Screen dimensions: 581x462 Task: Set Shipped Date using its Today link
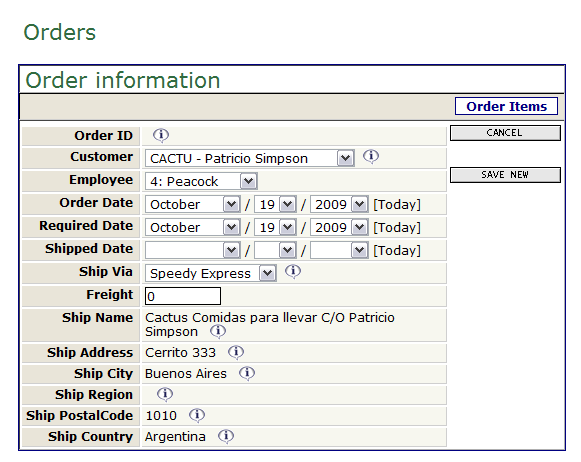click(397, 250)
